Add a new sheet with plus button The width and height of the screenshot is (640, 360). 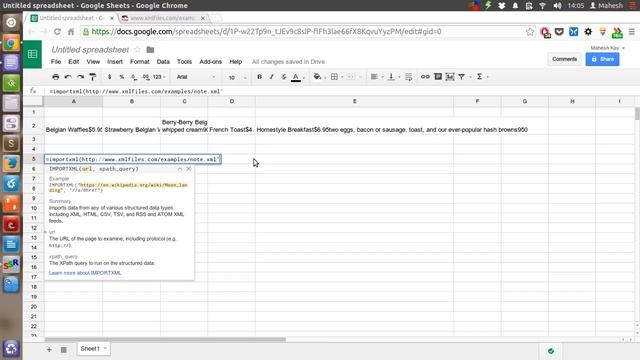click(x=49, y=349)
